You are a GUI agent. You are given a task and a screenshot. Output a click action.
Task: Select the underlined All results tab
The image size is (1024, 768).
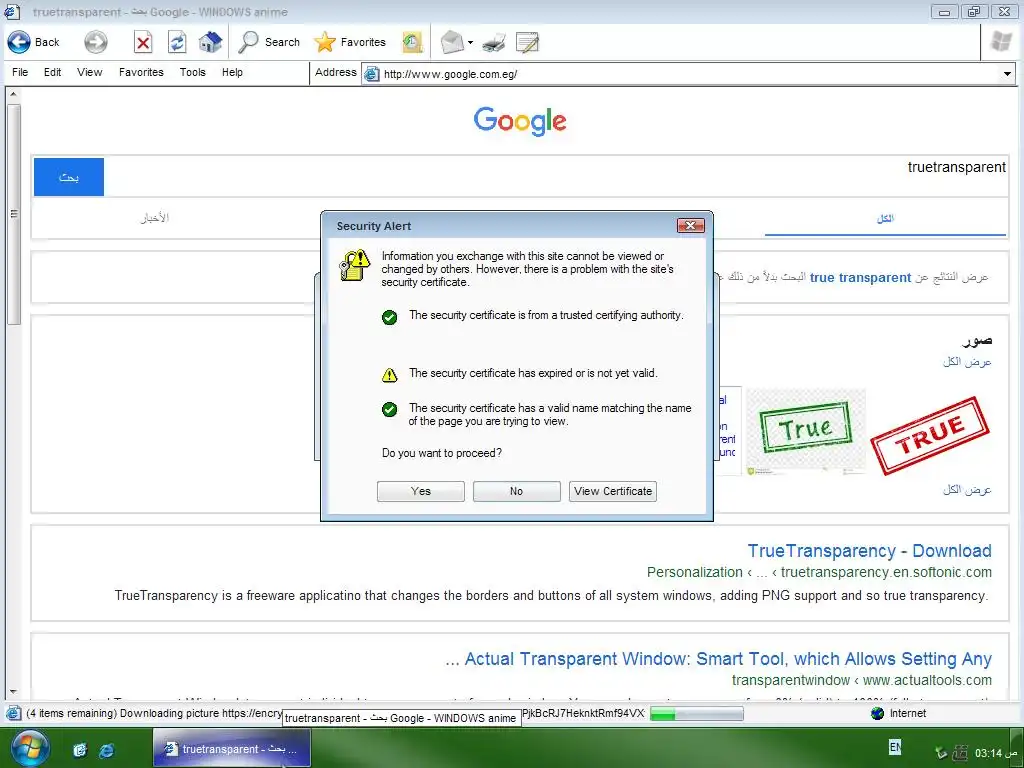pyautogui.click(x=885, y=219)
